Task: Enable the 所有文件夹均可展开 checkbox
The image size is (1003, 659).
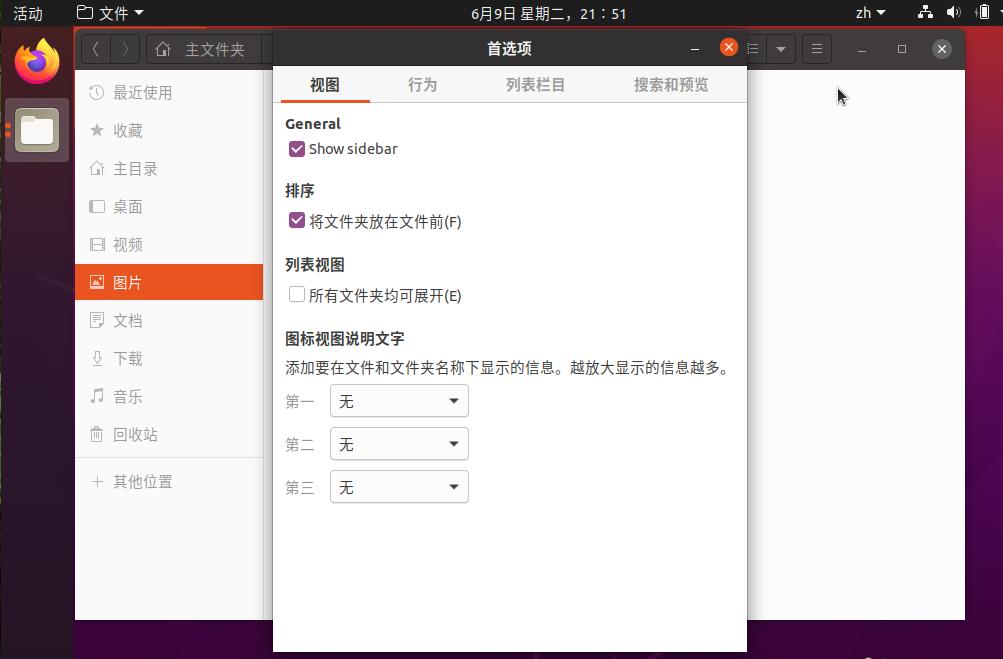Action: coord(297,295)
